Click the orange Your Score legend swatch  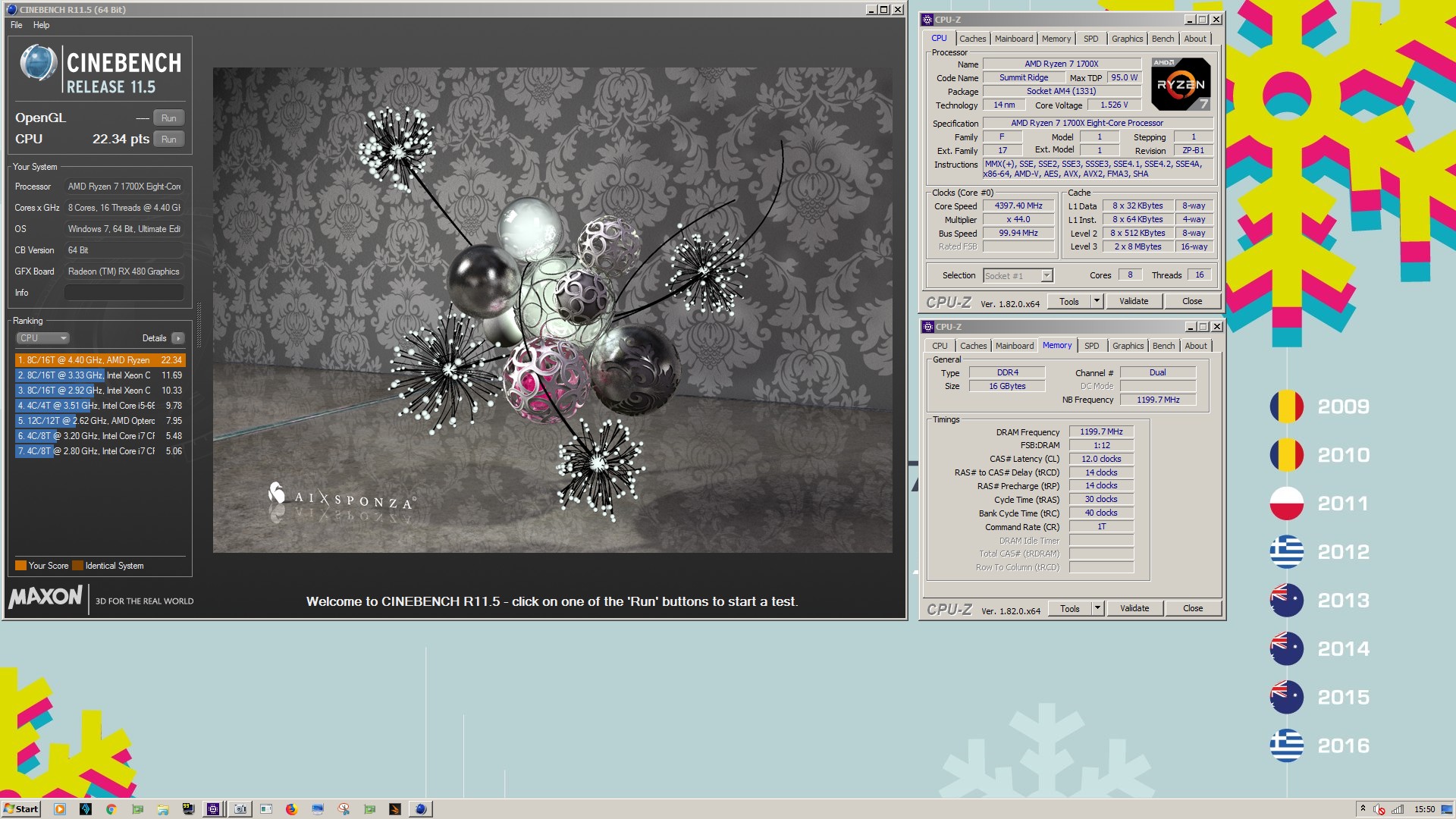[x=20, y=566]
